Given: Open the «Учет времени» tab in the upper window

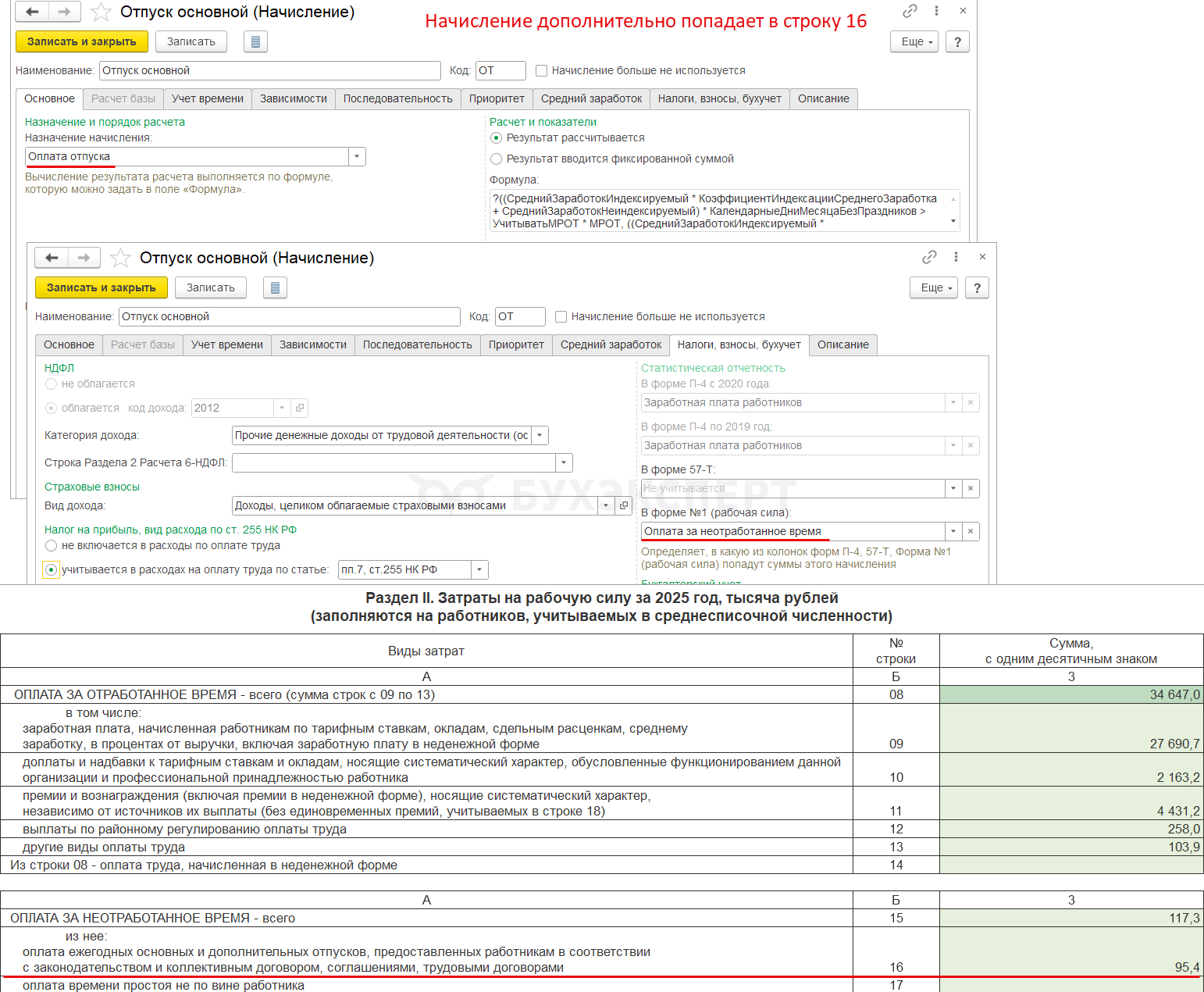Looking at the screenshot, I should (208, 99).
